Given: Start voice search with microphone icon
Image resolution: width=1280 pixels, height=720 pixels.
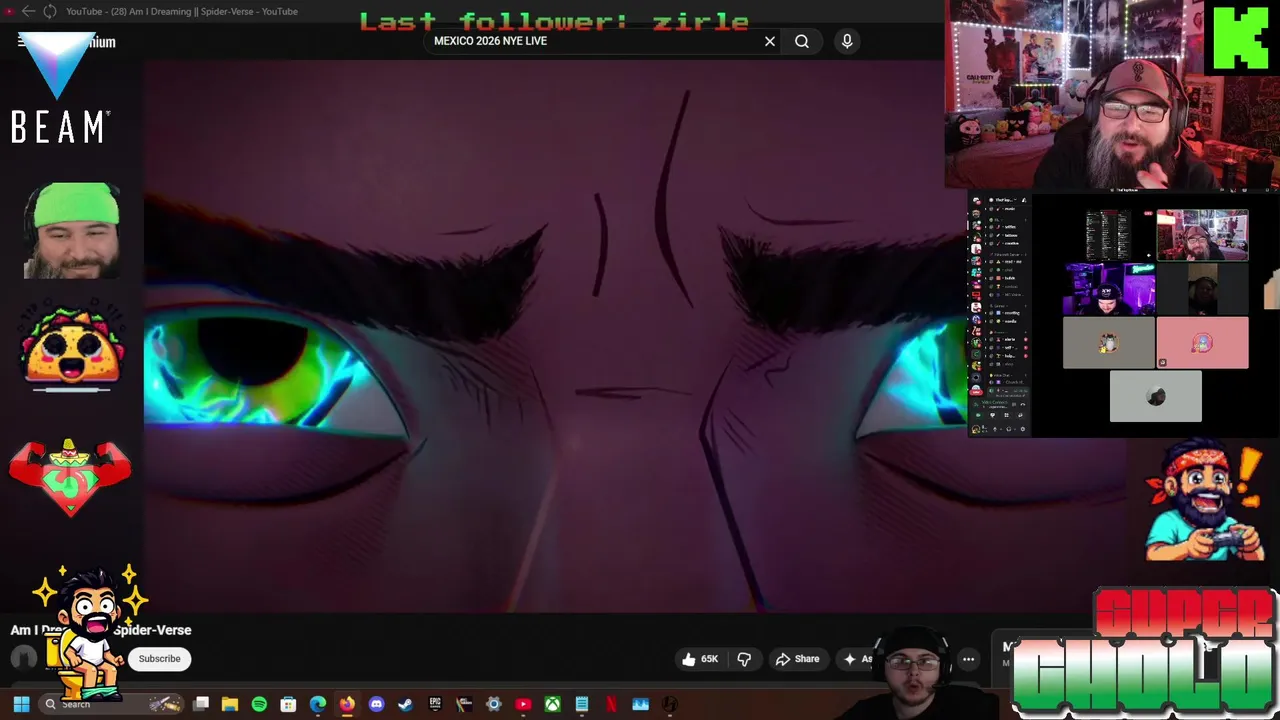Looking at the screenshot, I should tap(847, 41).
